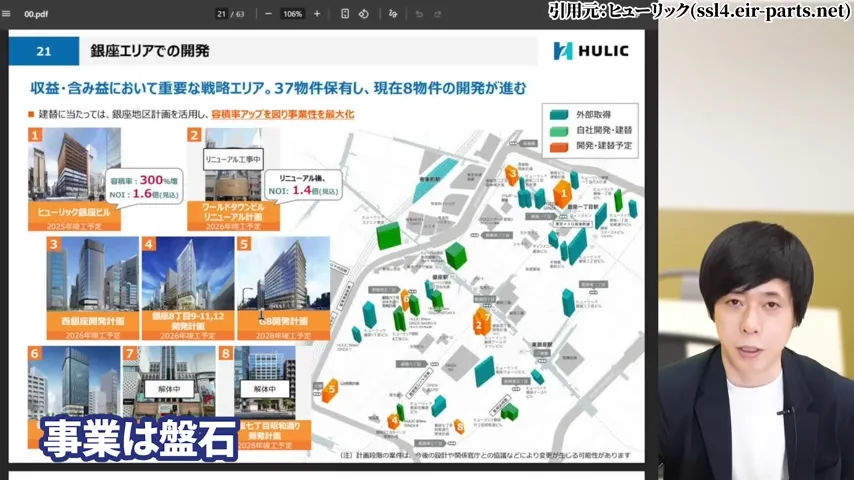
Task: Click orange map marker number 8
Action: 460,427
